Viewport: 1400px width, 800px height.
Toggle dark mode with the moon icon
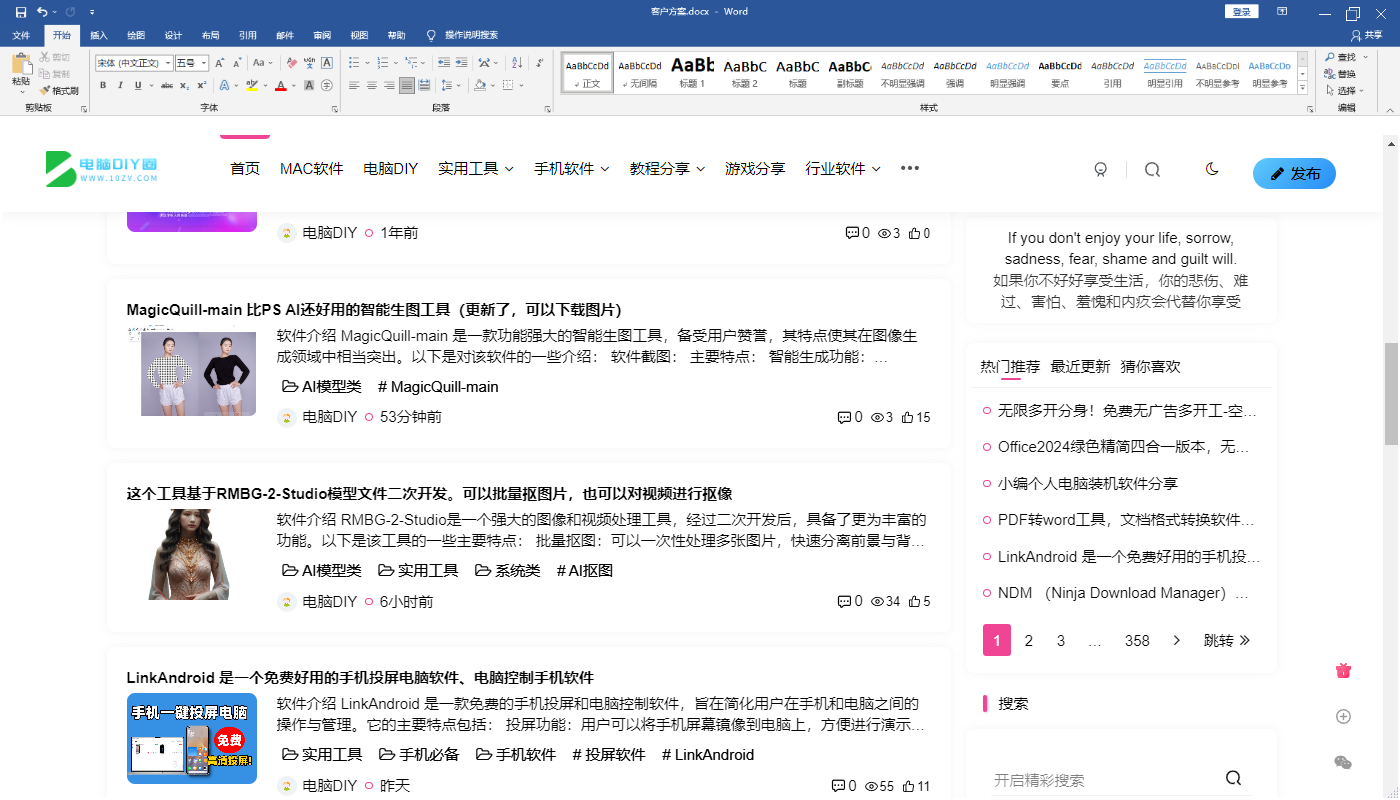[1212, 170]
